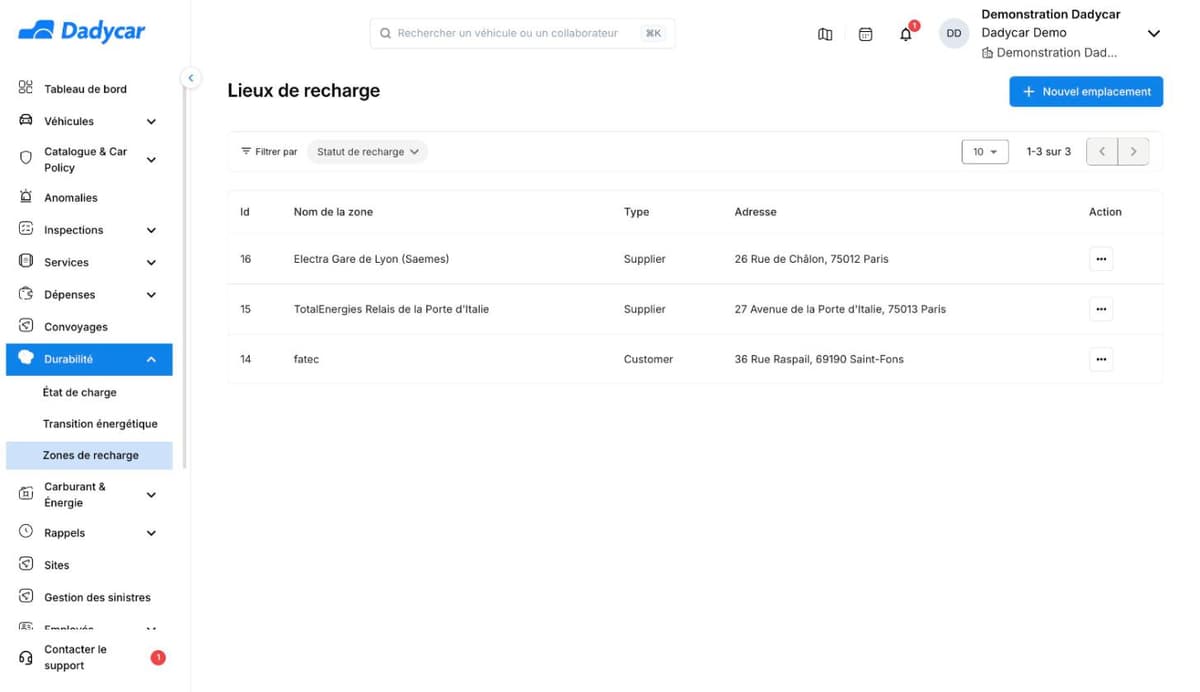Click the Nouvel emplacement button
The width and height of the screenshot is (1200, 692).
(1086, 91)
